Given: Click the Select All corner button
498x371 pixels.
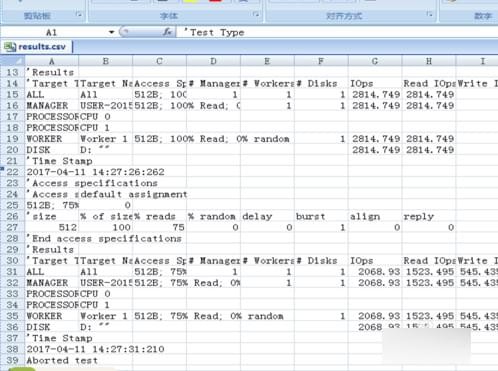Looking at the screenshot, I should 12,61.
